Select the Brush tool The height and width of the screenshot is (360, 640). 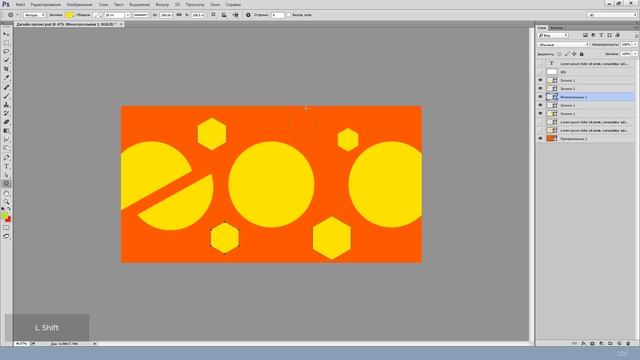tap(6, 96)
